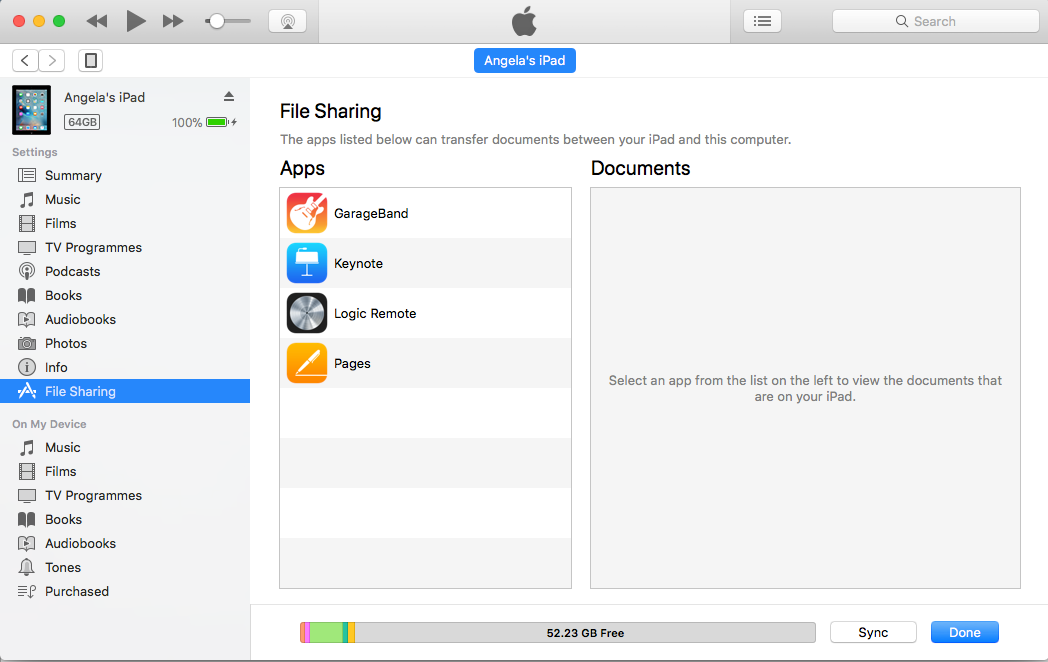Viewport: 1048px width, 662px height.
Task: Click the Documents heading
Action: click(640, 169)
